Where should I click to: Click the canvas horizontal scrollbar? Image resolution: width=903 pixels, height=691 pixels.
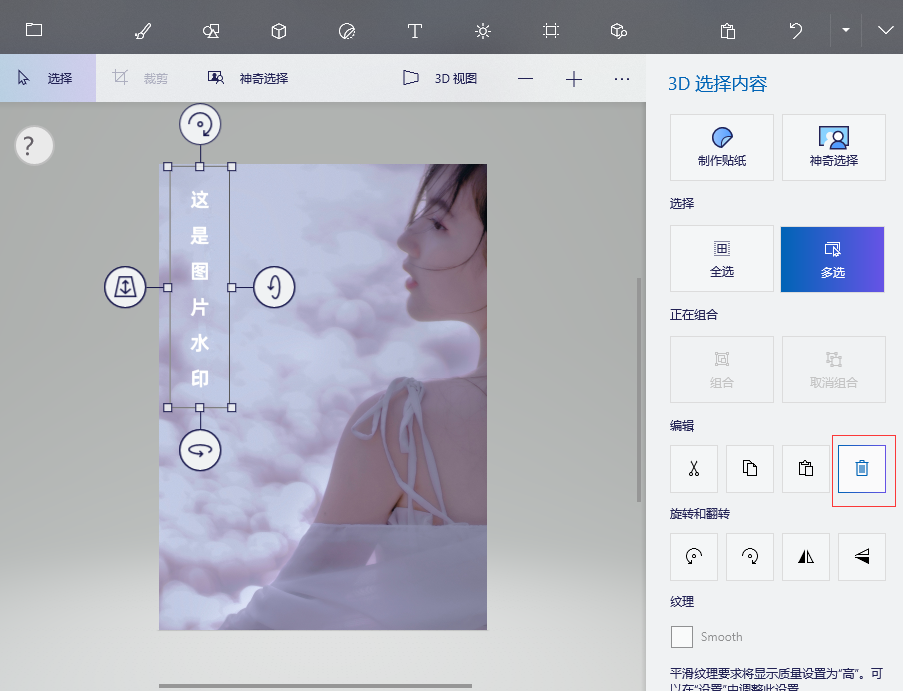pyautogui.click(x=315, y=686)
